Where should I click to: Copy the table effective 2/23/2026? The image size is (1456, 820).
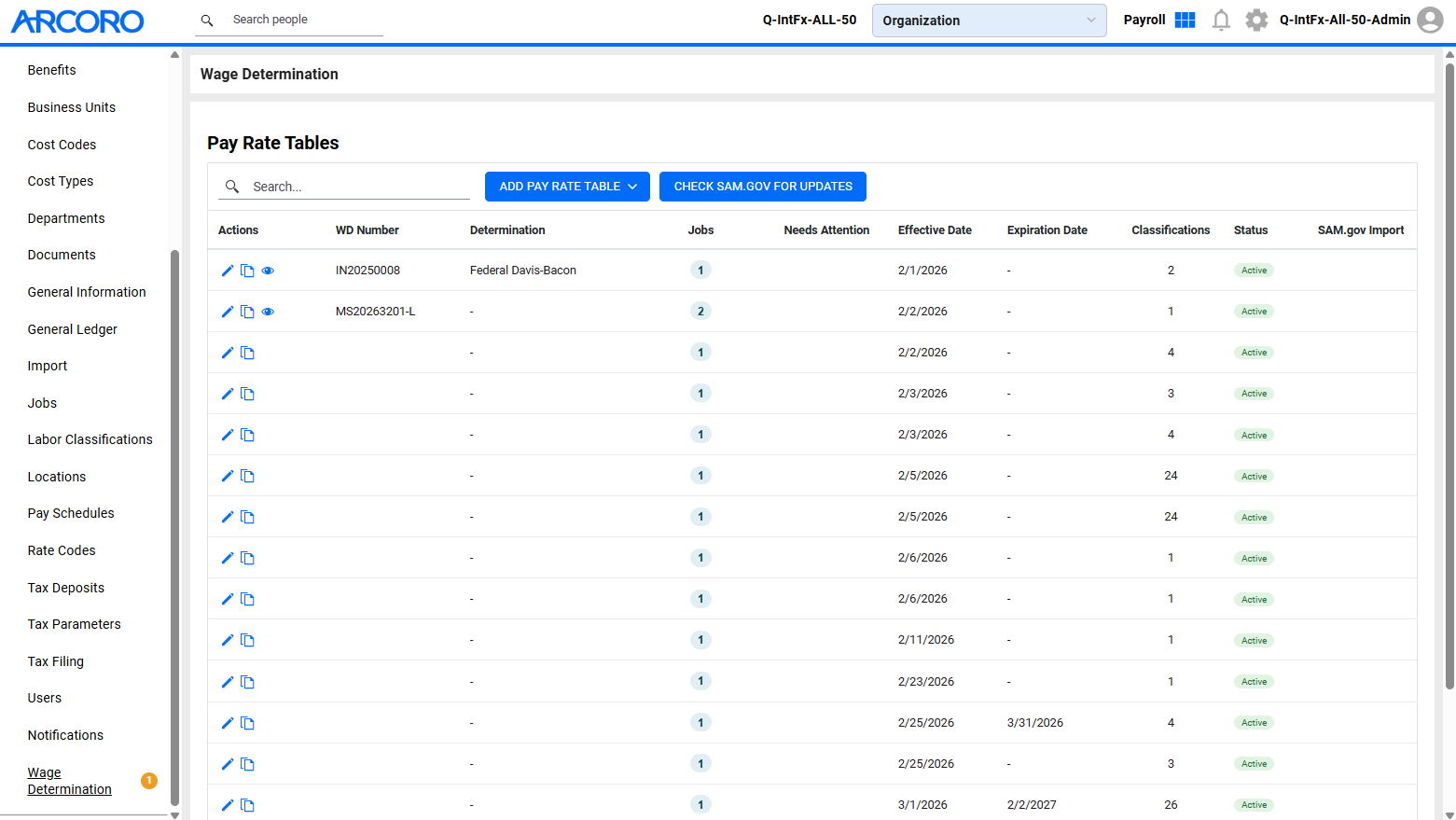click(x=247, y=682)
